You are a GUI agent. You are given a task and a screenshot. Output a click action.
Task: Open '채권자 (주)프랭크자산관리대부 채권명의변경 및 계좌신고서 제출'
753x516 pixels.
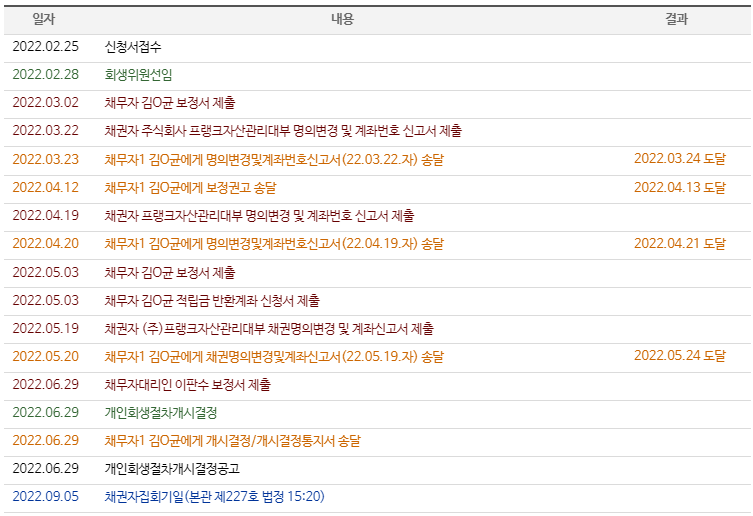click(x=269, y=329)
